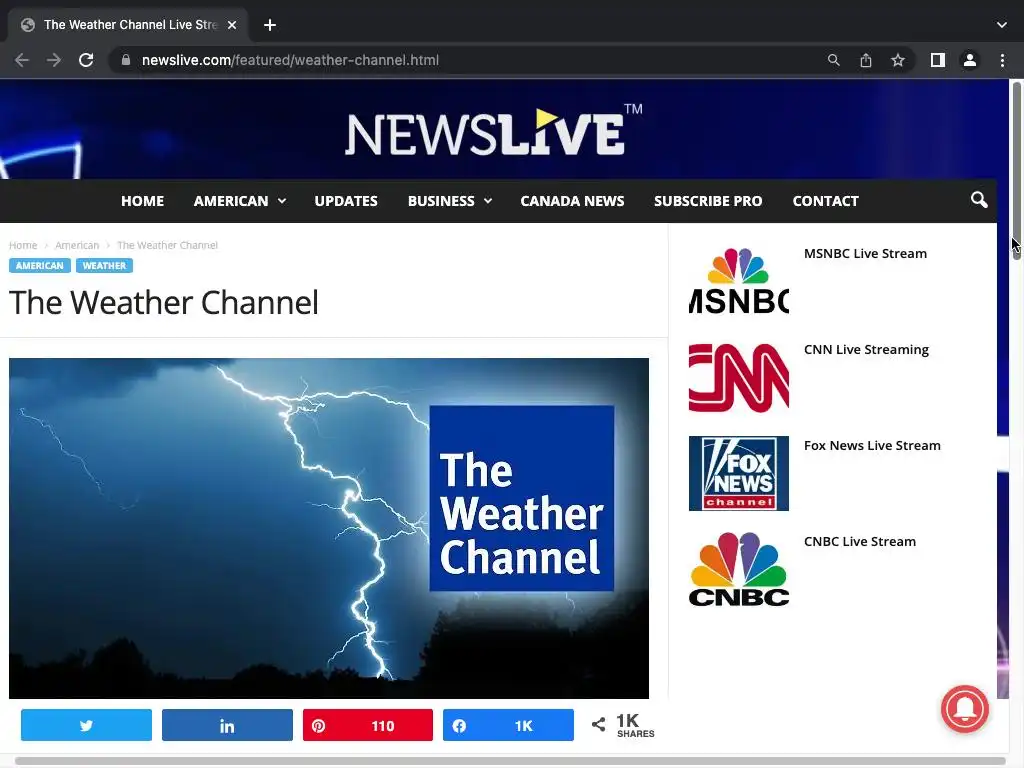Screen dimensions: 1024x768
Task: Open Chrome three-dot menu
Action: pyautogui.click(x=1002, y=60)
